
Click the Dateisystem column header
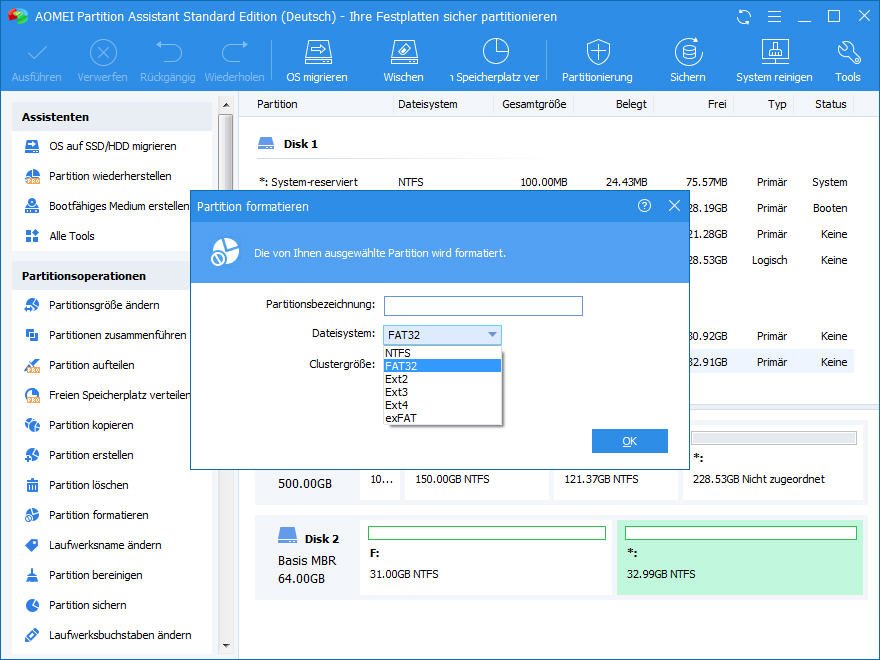click(x=428, y=104)
